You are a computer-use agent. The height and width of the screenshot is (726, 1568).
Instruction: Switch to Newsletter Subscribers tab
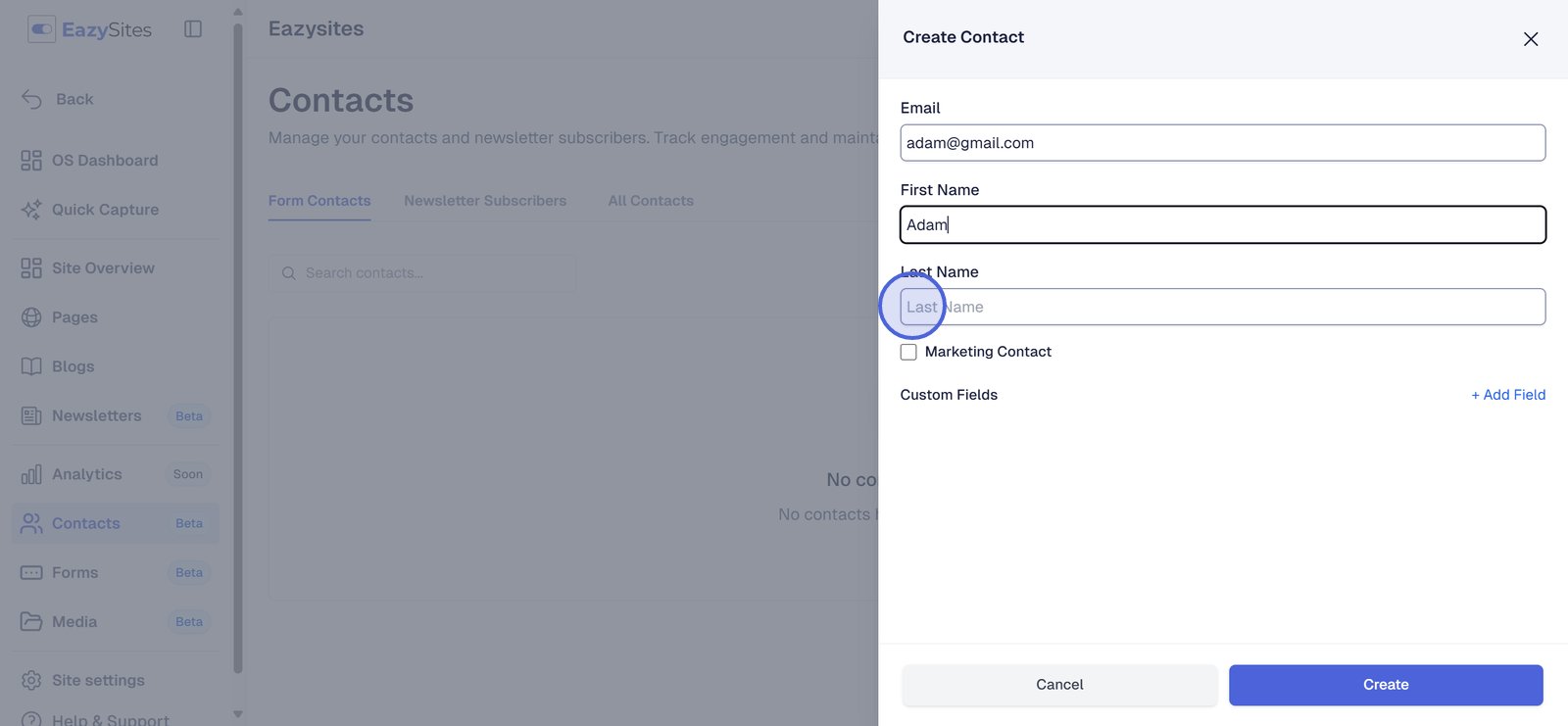click(485, 201)
